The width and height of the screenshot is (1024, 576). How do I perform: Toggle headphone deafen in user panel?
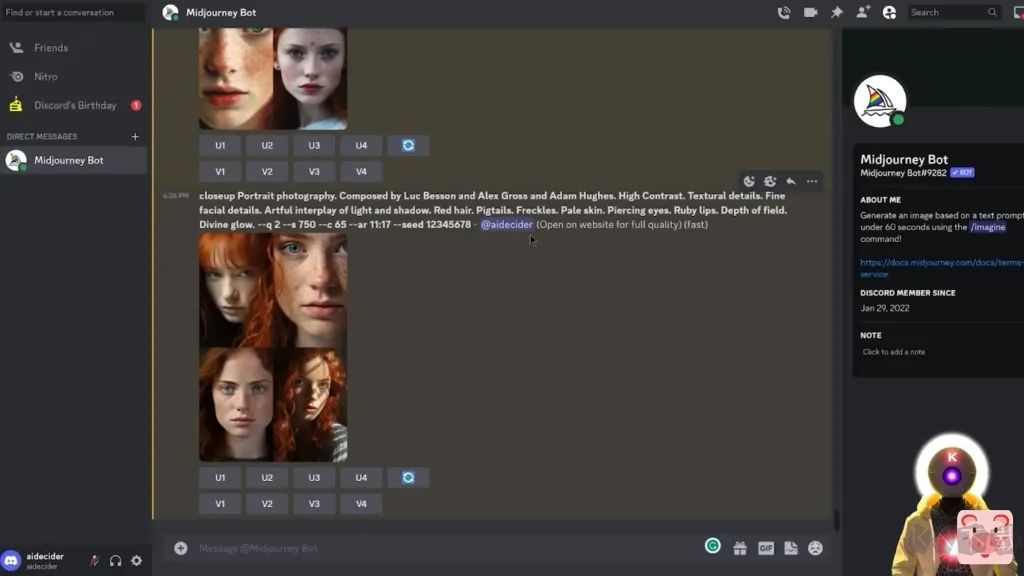click(115, 561)
